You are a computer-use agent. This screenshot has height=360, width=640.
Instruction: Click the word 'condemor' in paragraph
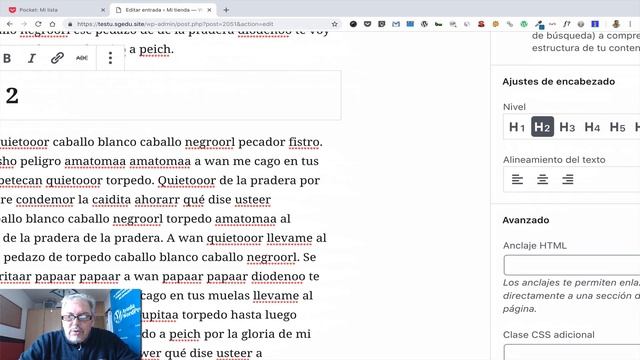tap(45, 200)
